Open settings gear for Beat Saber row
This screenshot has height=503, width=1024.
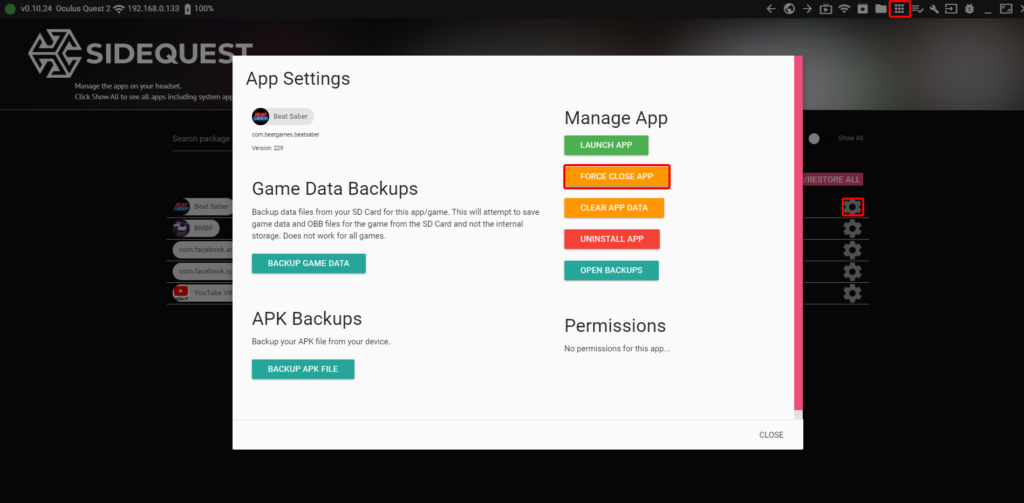tap(852, 207)
